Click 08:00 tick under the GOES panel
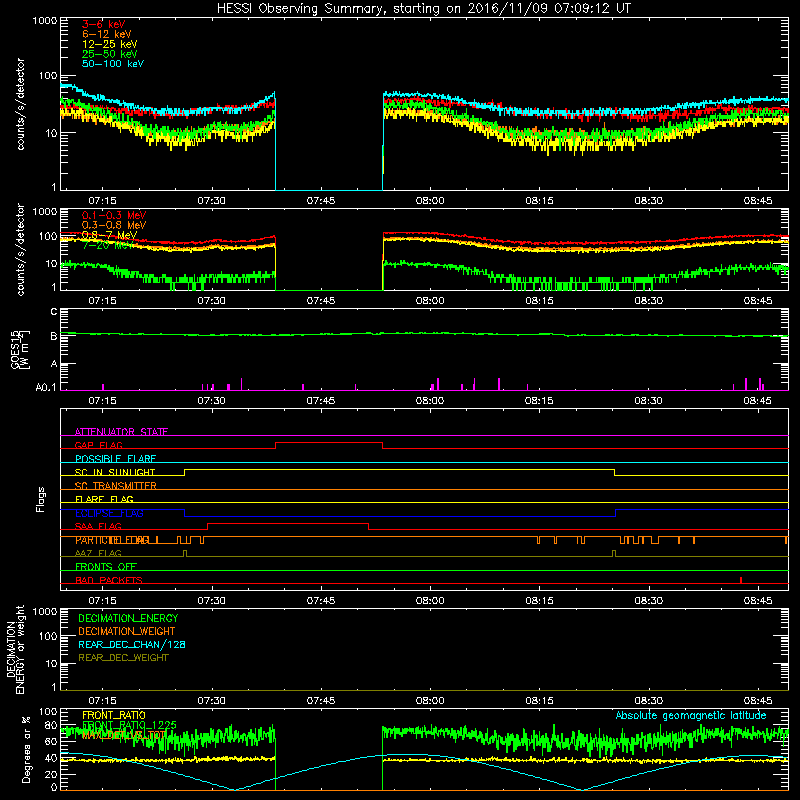800x800 pixels. click(x=430, y=401)
